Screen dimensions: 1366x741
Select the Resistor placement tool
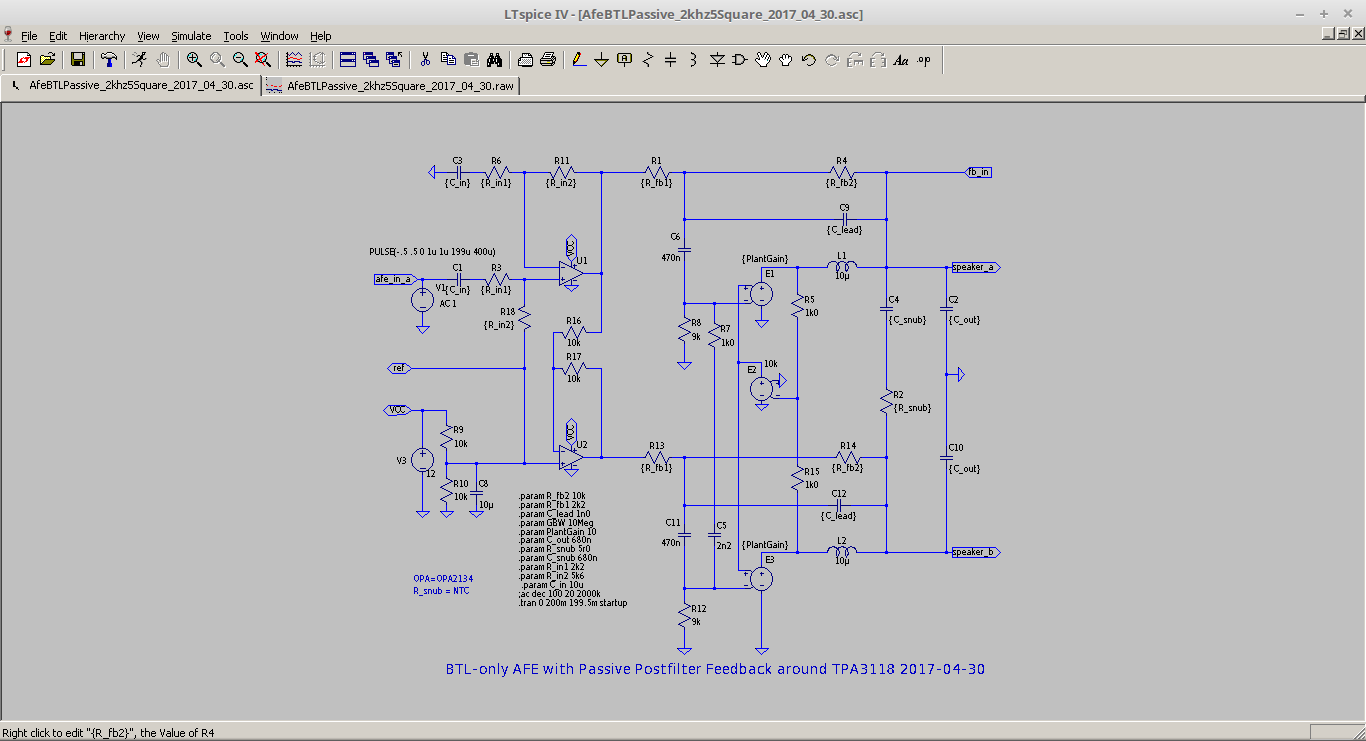coord(647,60)
